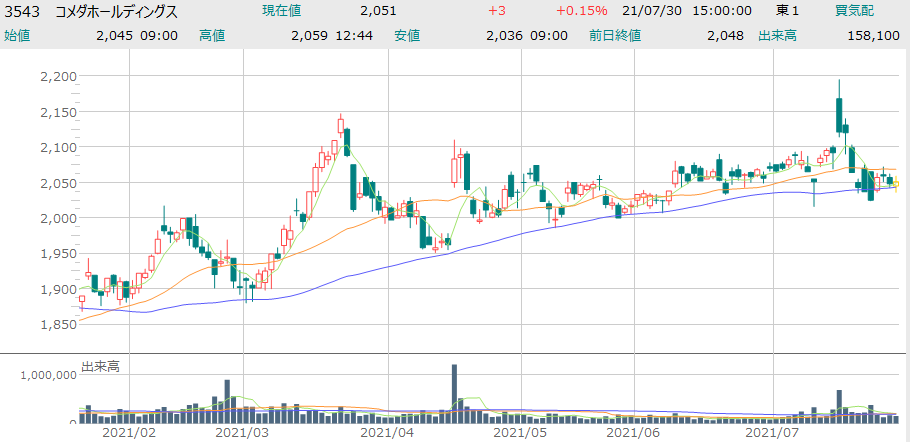Click the 2,200 price axis label
Image resolution: width=910 pixels, height=442 pixels.
(x=58, y=76)
